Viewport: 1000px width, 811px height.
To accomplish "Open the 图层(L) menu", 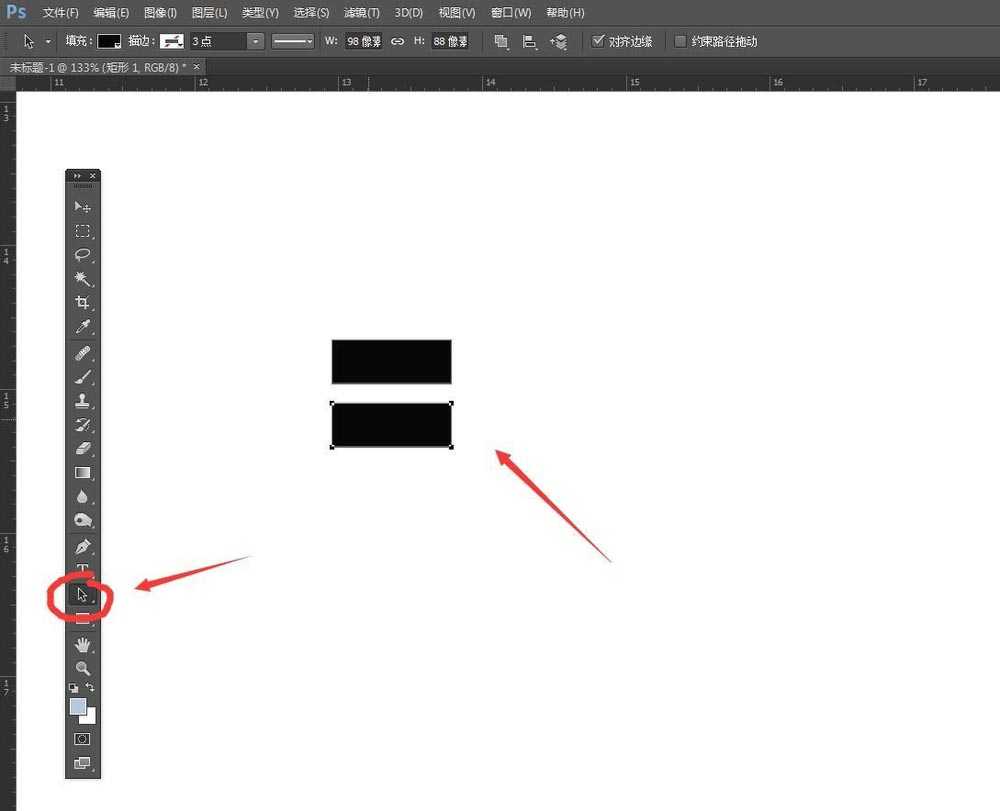I will [209, 13].
